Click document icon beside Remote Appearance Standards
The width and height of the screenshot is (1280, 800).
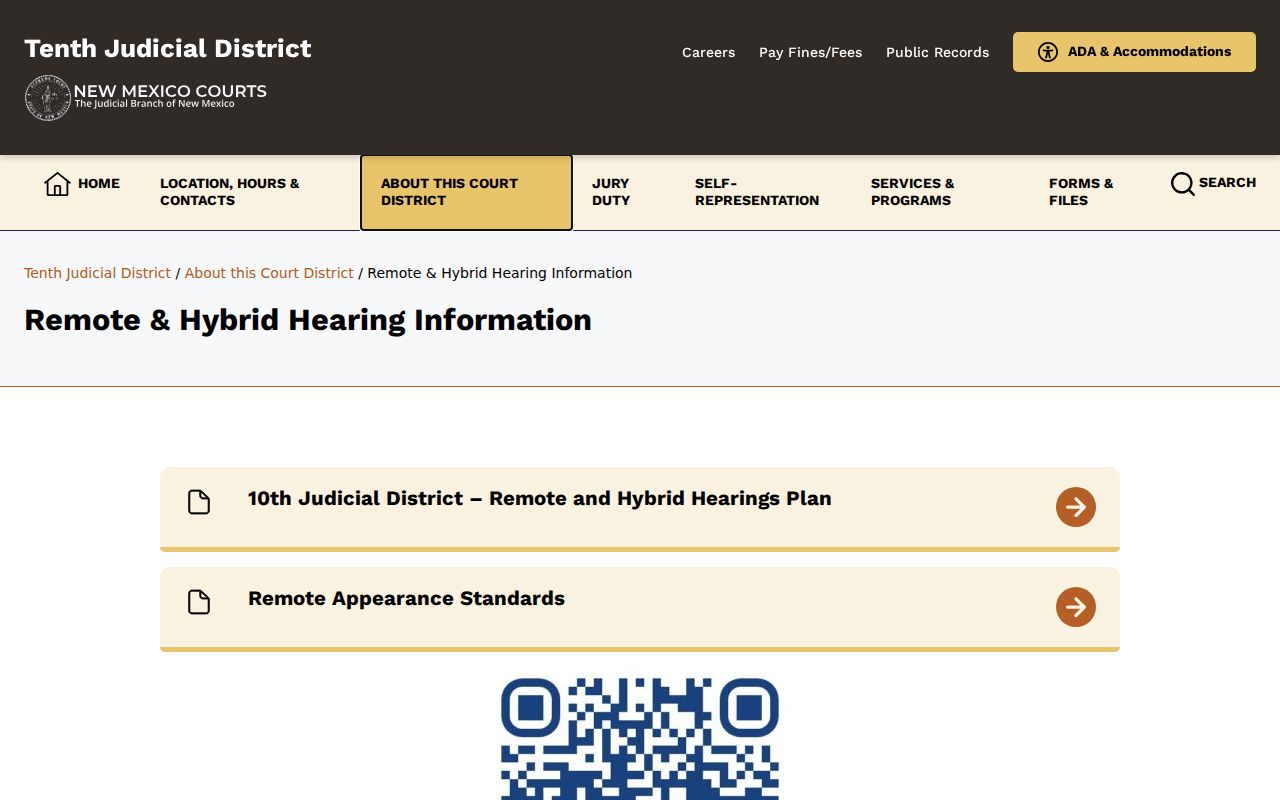[199, 602]
